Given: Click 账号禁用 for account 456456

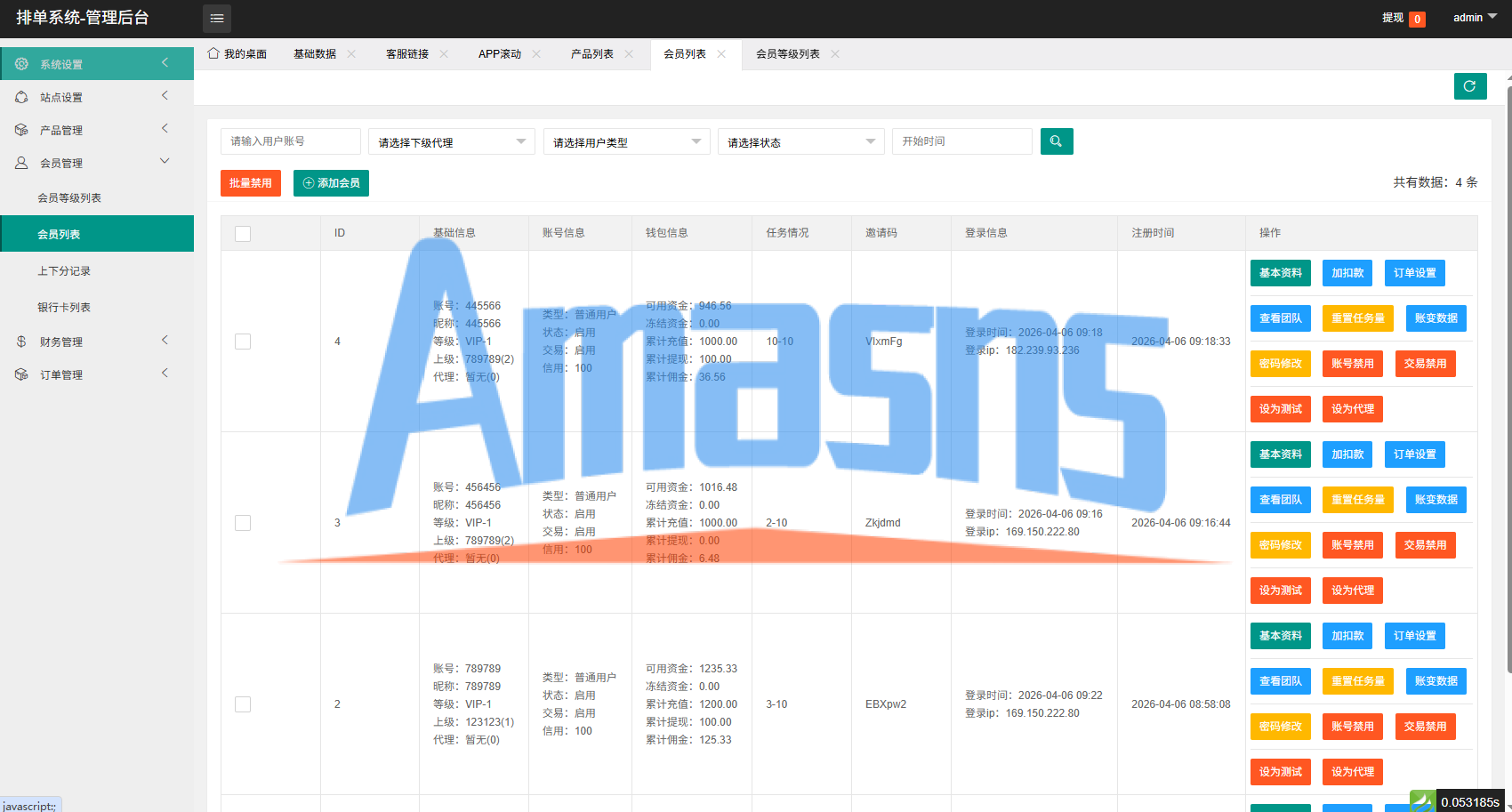Looking at the screenshot, I should (1353, 545).
